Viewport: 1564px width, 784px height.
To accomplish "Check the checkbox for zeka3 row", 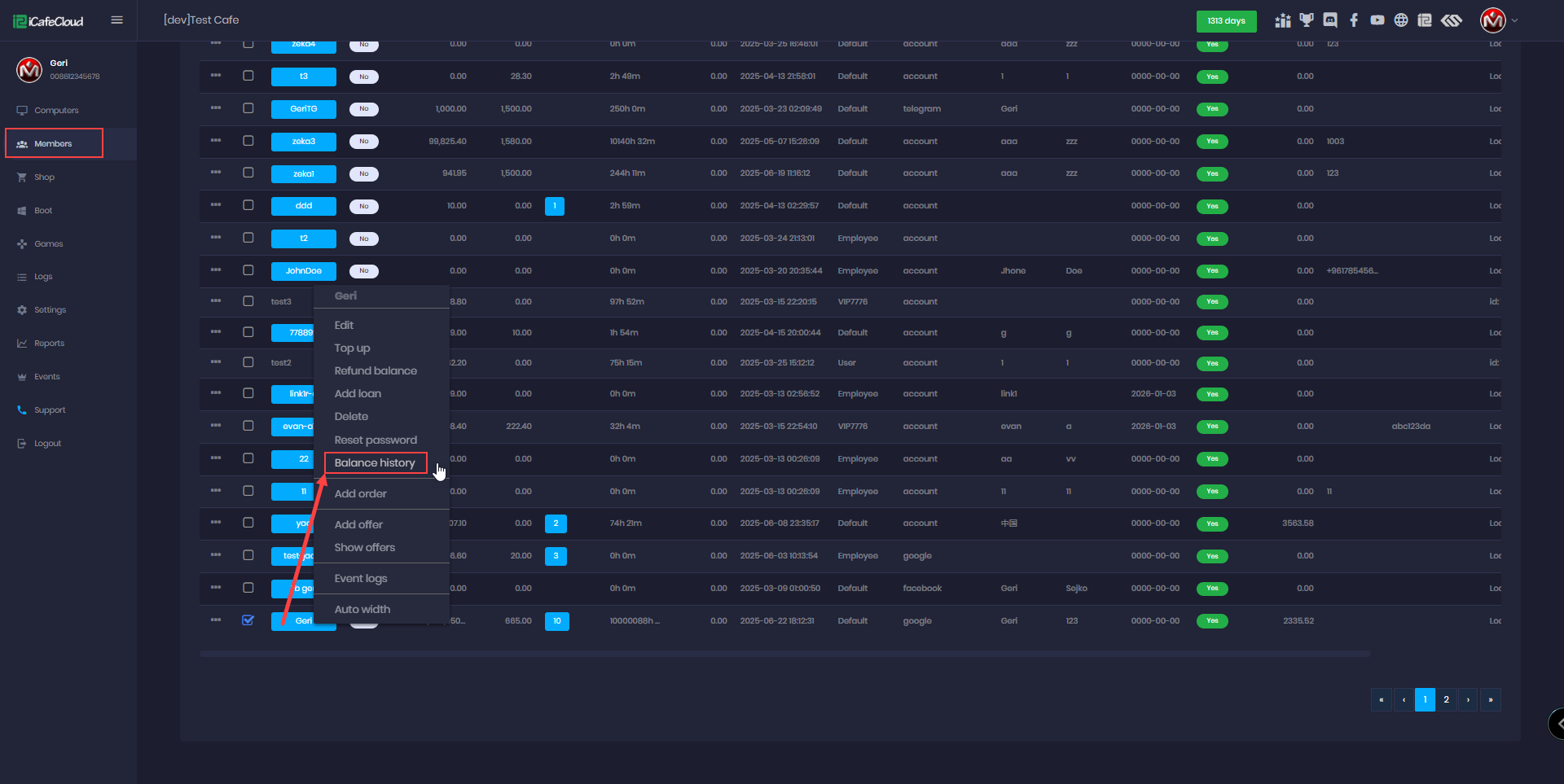I will [x=248, y=141].
